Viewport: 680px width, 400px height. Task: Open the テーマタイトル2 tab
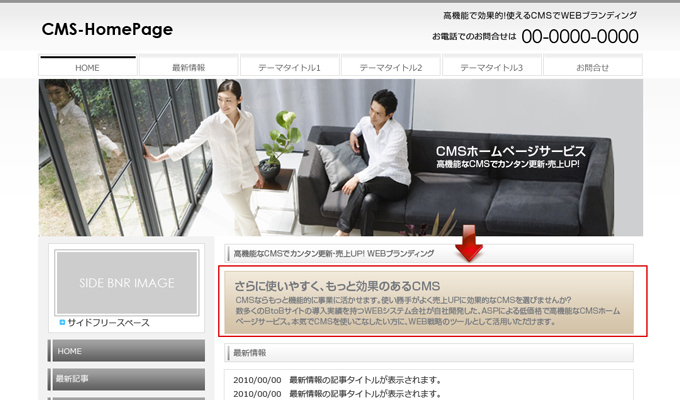pos(390,67)
